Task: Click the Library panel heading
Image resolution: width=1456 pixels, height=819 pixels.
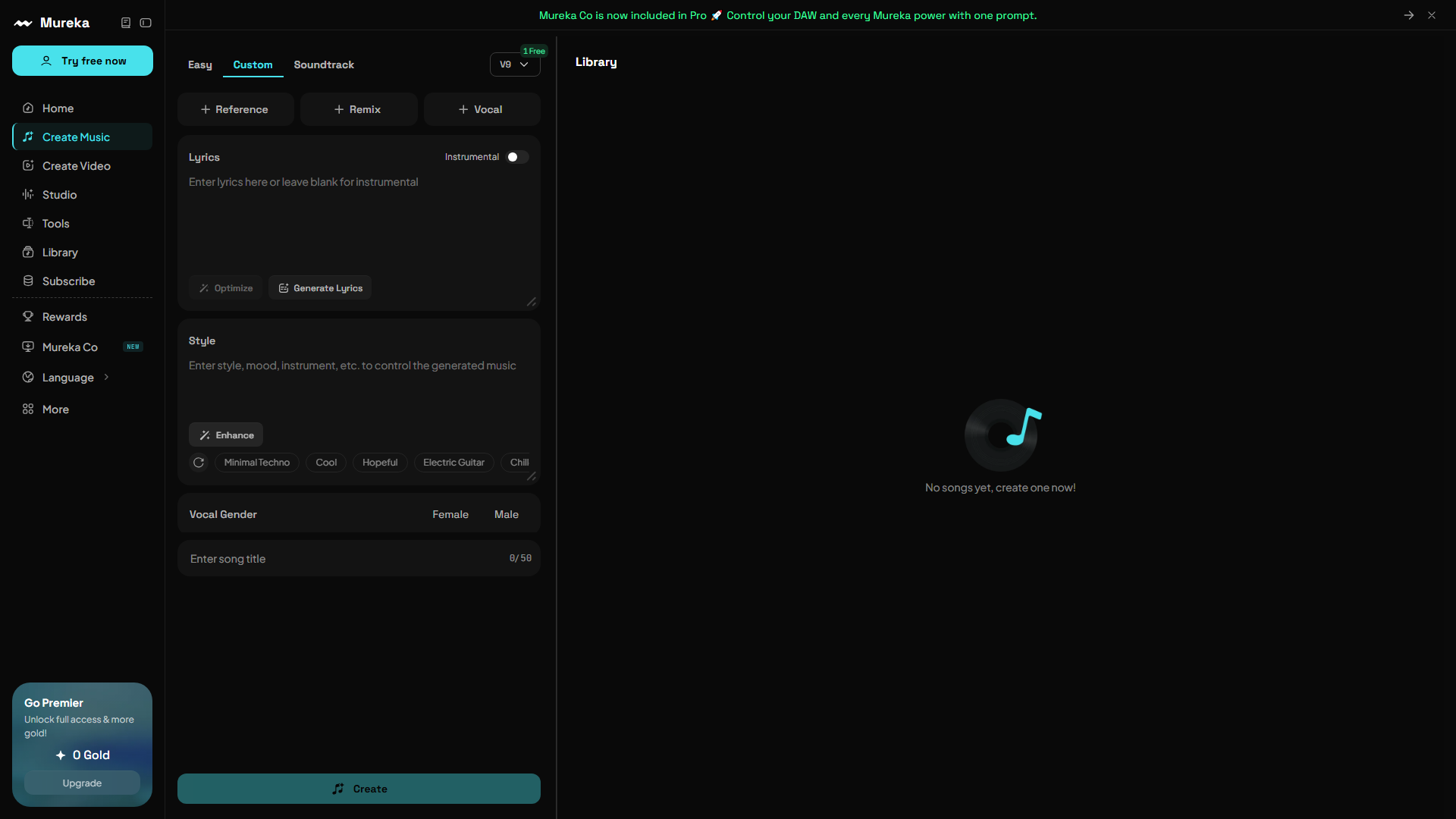Action: click(x=596, y=62)
